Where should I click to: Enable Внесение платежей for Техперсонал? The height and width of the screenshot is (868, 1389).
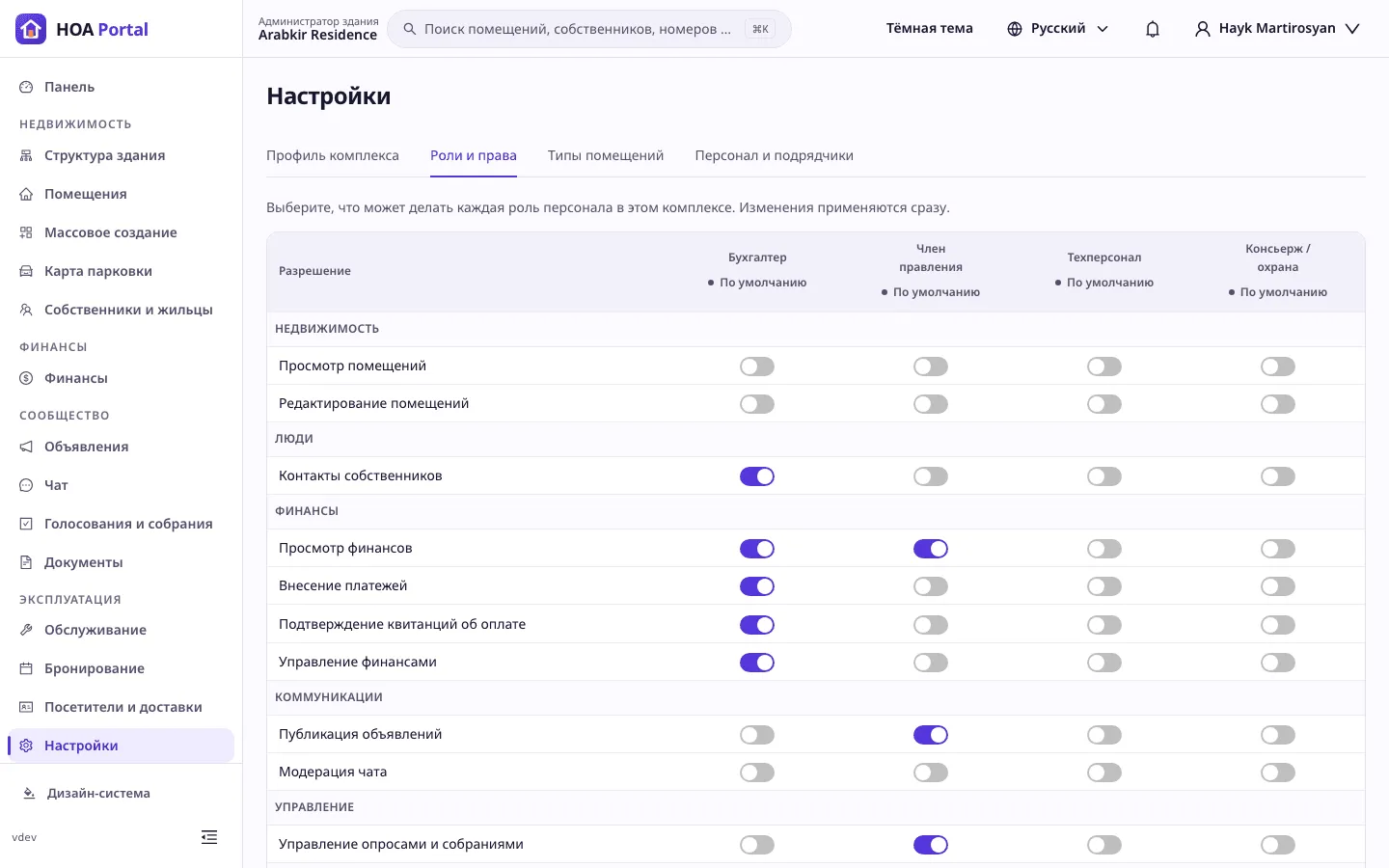coord(1104,586)
